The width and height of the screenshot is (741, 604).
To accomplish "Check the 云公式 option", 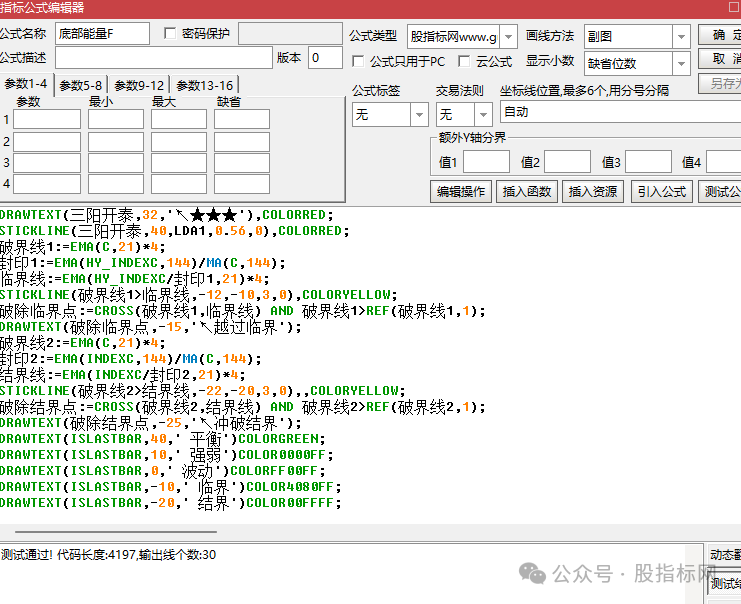I will click(x=464, y=62).
